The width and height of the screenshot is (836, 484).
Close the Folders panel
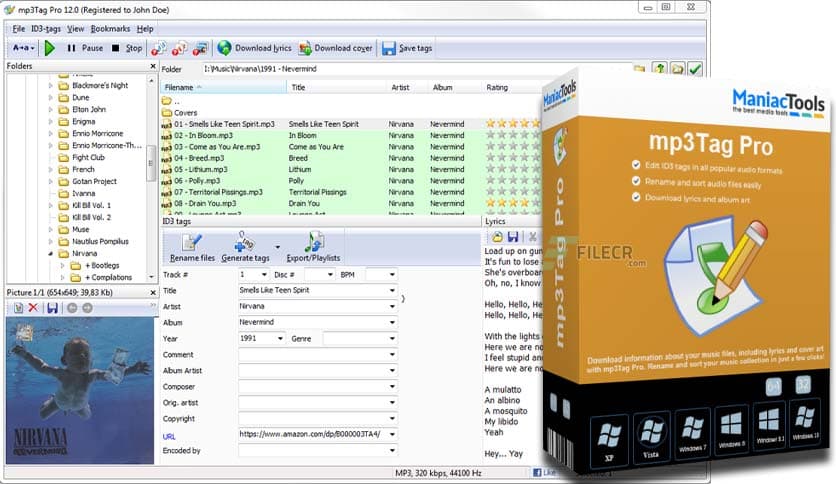(x=153, y=66)
